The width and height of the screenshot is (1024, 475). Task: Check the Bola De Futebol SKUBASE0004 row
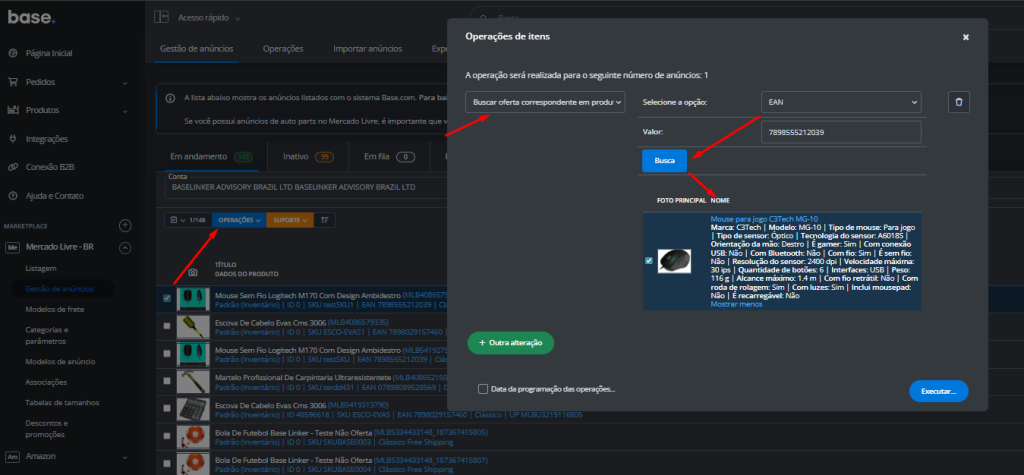[x=167, y=465]
